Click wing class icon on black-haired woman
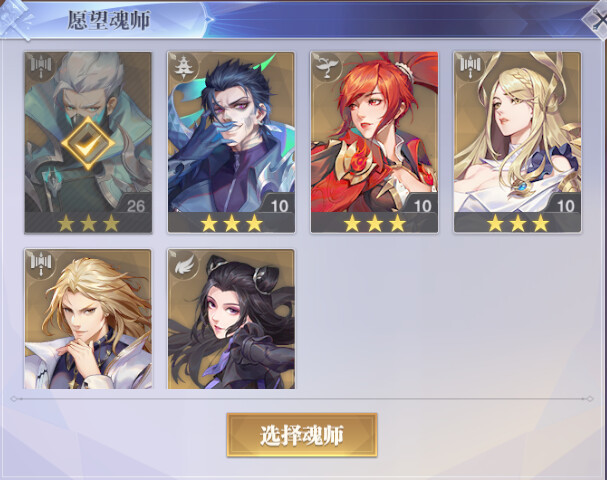The width and height of the screenshot is (607, 480). pyautogui.click(x=185, y=264)
